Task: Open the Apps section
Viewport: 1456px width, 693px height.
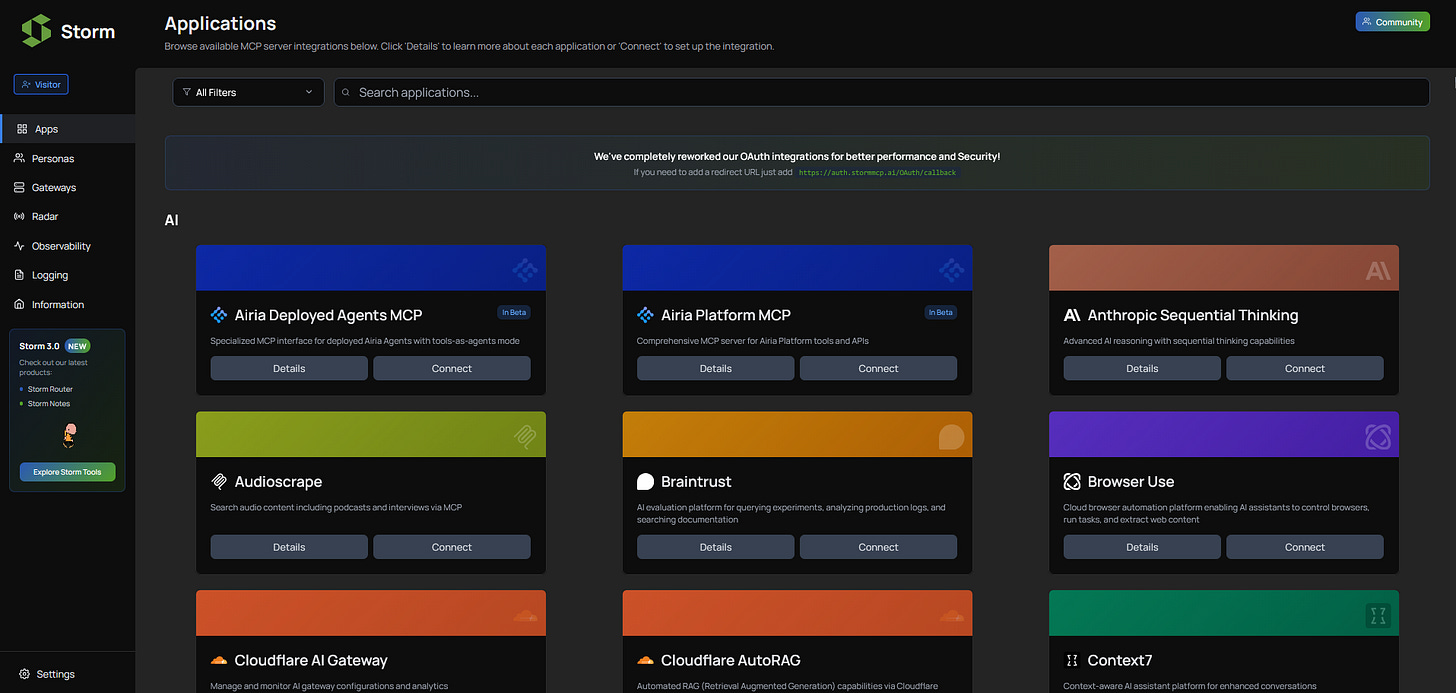Action: tap(68, 129)
